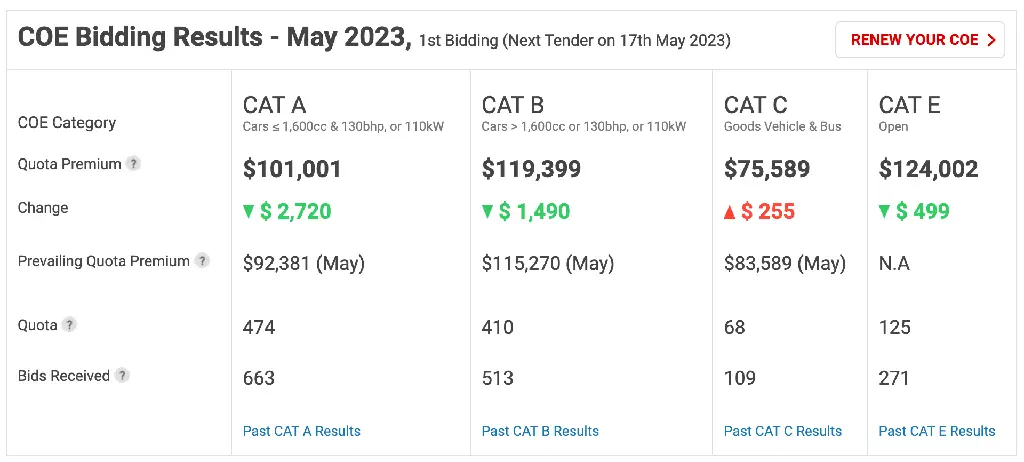Image resolution: width=1024 pixels, height=462 pixels.
Task: Click the Prevailing Quota Premium help icon
Action: pos(202,261)
